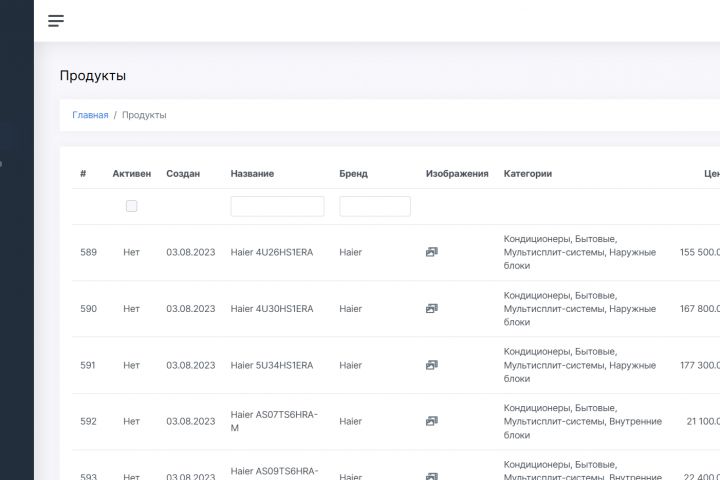
Task: Click the Категории column header
Action: (527, 173)
